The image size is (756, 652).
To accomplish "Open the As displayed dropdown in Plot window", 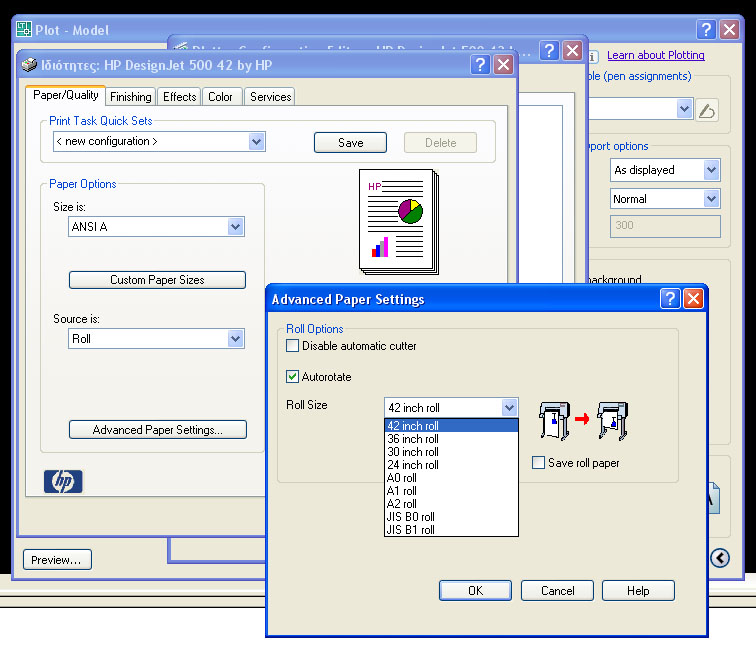I will tap(712, 170).
